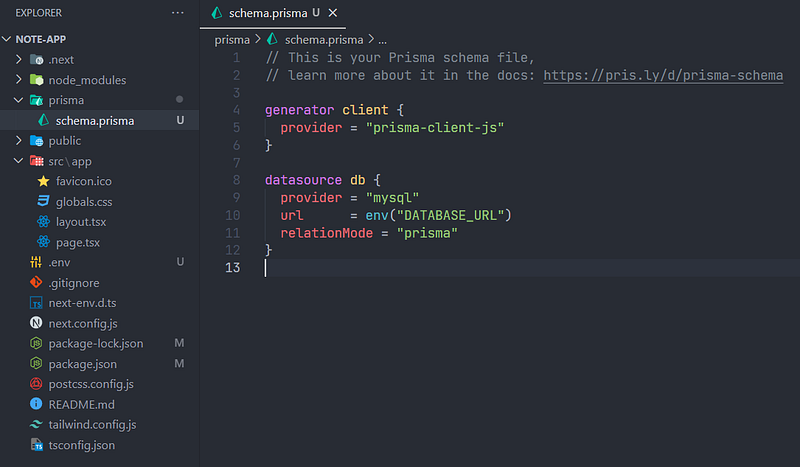Expand the node_modules folder chevron
This screenshot has height=467, width=800.
tap(19, 80)
